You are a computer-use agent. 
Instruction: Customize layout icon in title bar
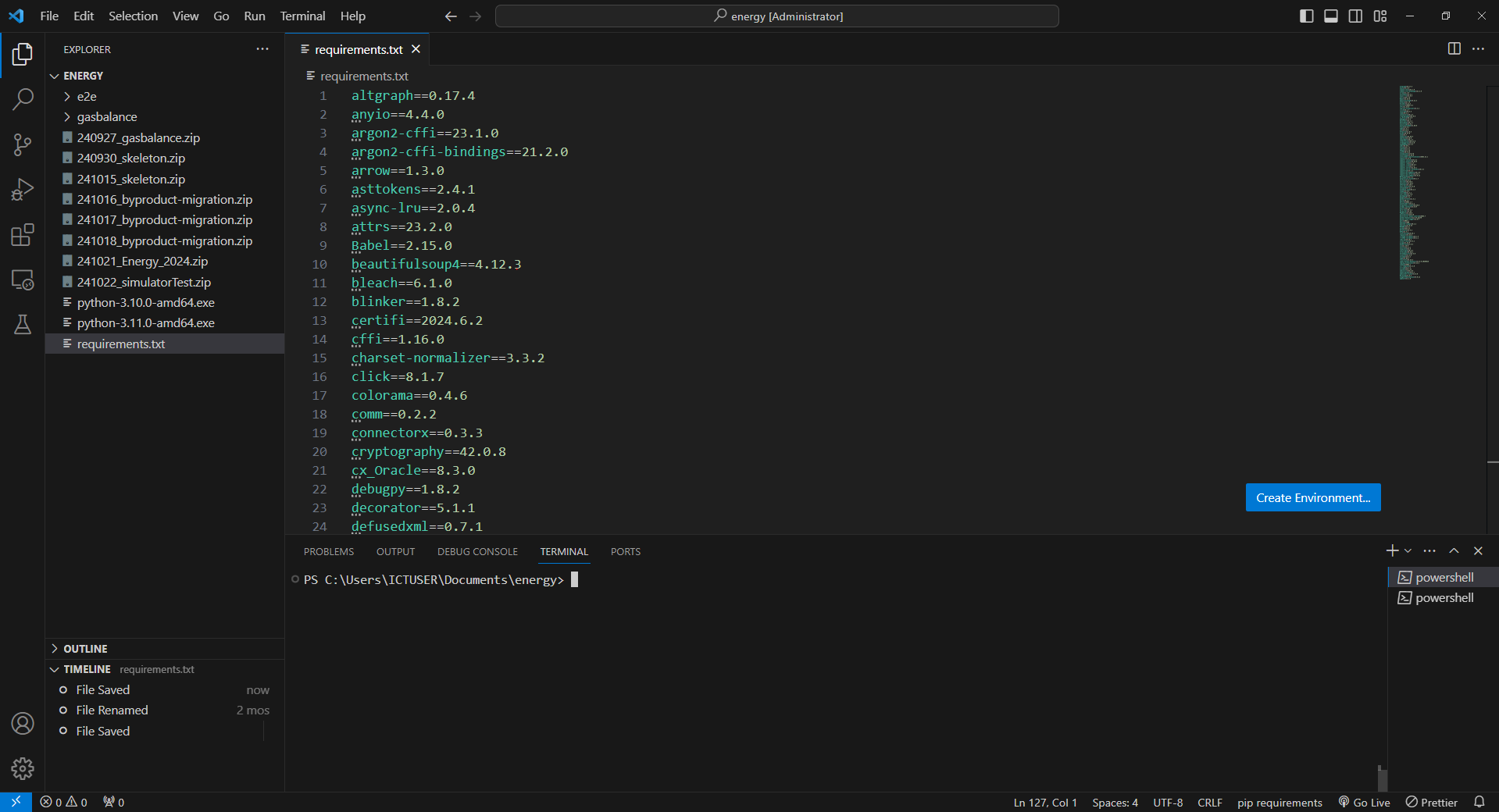[1380, 16]
